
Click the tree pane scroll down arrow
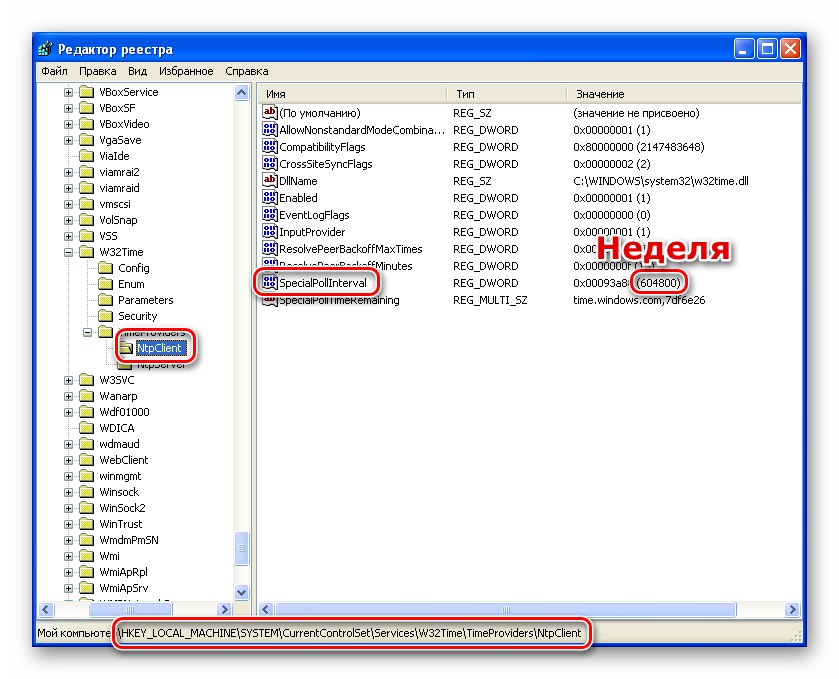pos(242,592)
